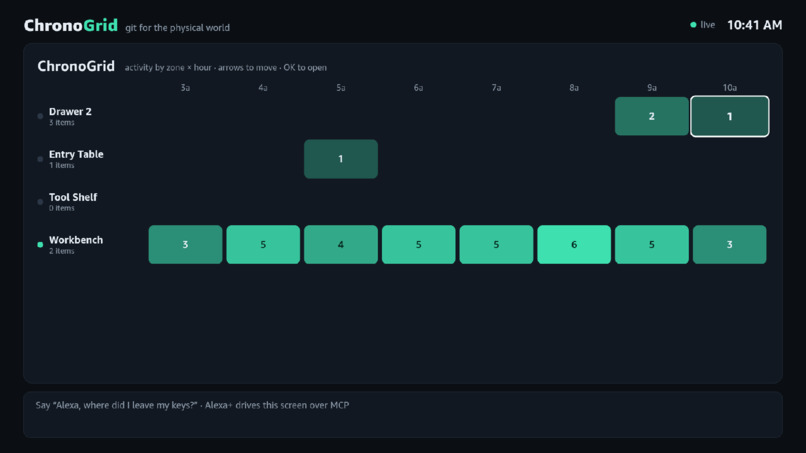Screen dimensions: 806x453
Task: Click the 'git for the physical world' tagline
Action: click(x=177, y=28)
